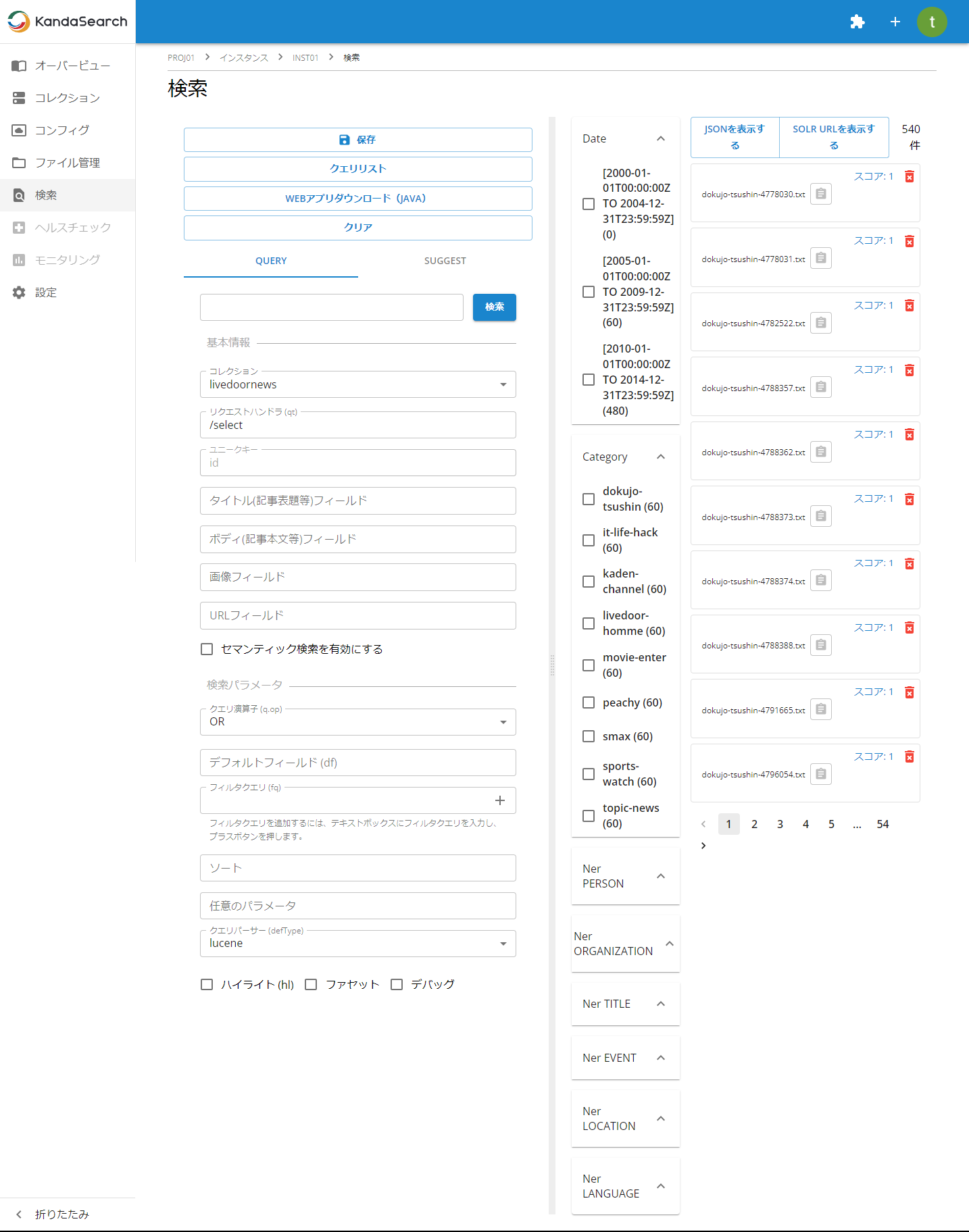This screenshot has height=1232, width=969.
Task: Check it-life-hack category facet
Action: 589,540
